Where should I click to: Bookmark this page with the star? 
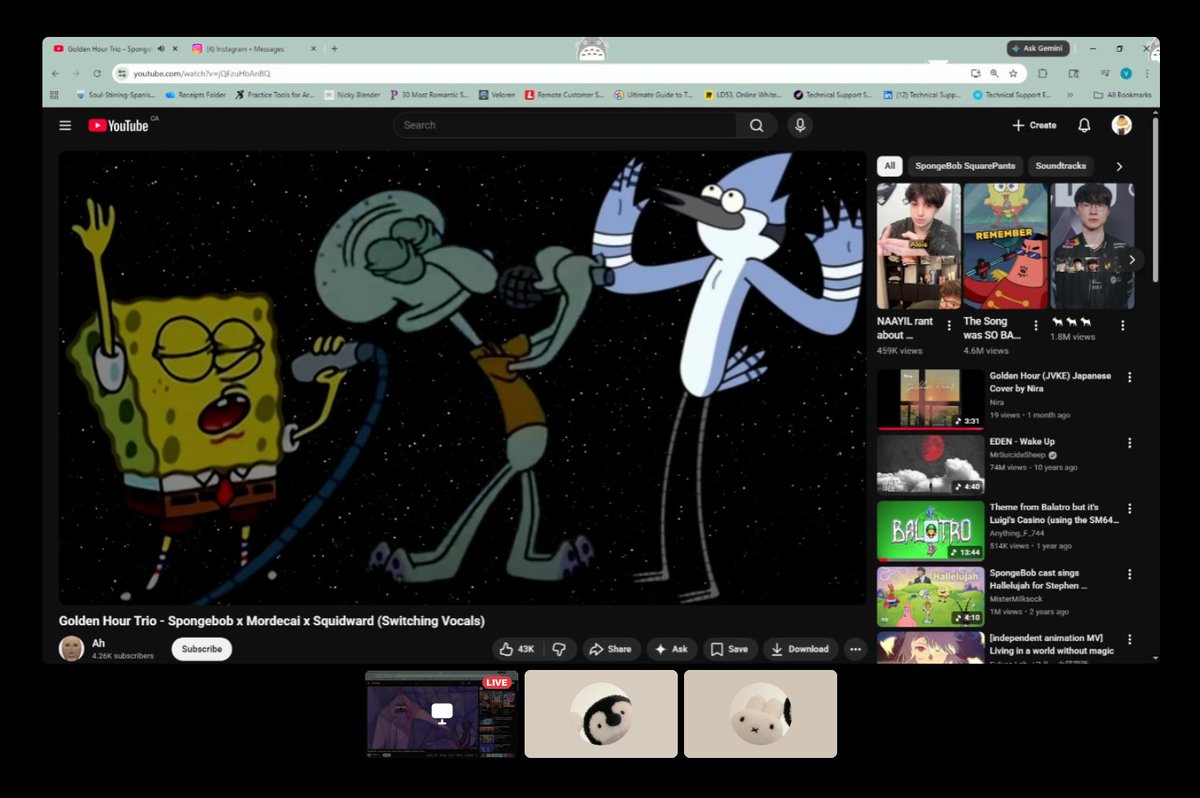1013,73
